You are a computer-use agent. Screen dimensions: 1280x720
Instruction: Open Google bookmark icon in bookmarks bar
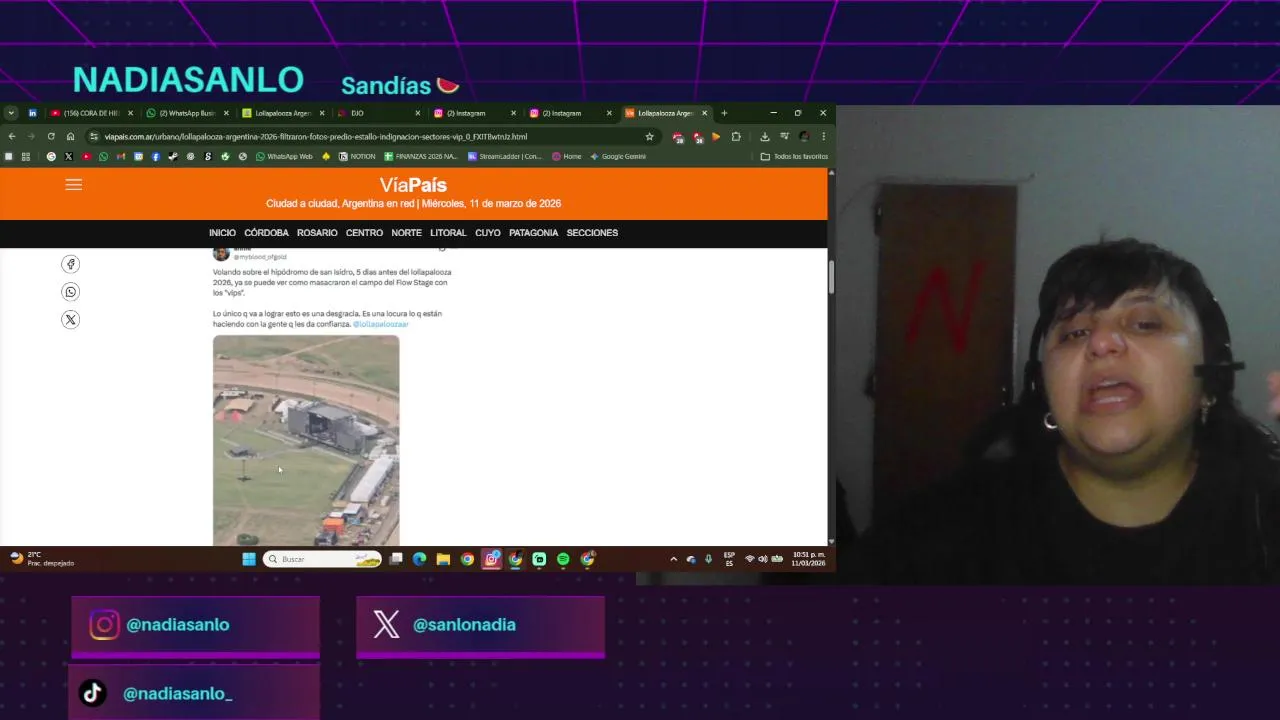point(51,156)
